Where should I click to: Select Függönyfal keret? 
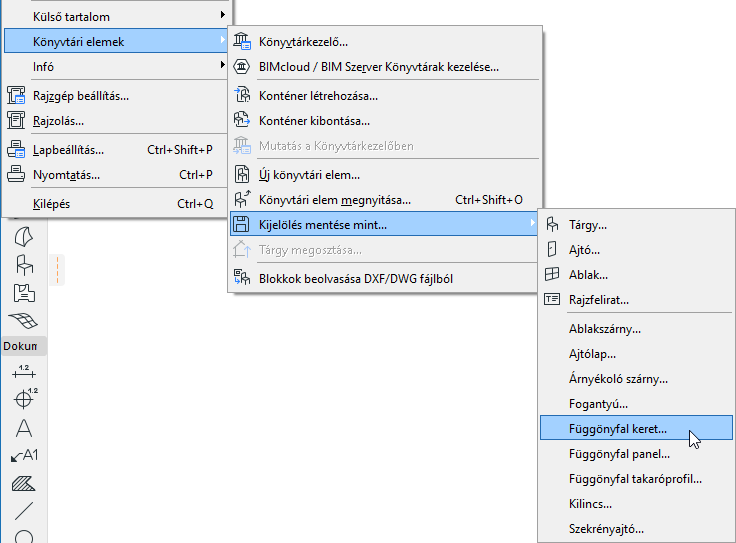click(636, 428)
